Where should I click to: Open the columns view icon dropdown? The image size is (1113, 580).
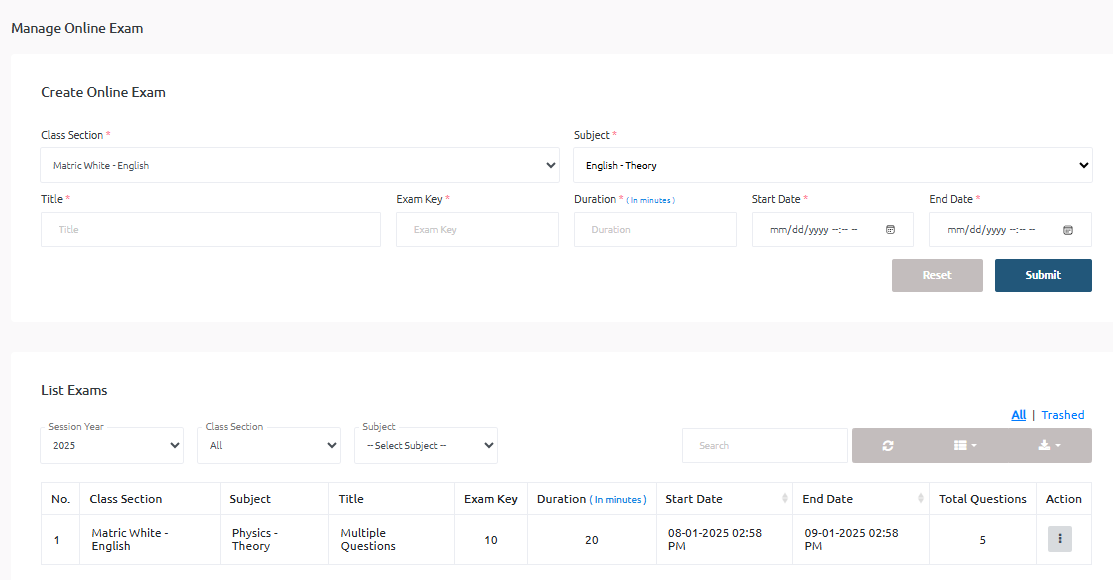point(965,446)
